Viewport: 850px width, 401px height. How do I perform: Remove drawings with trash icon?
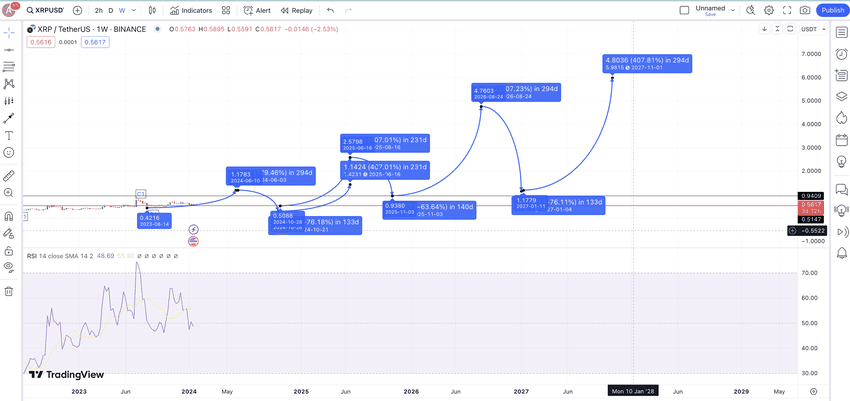click(x=9, y=292)
